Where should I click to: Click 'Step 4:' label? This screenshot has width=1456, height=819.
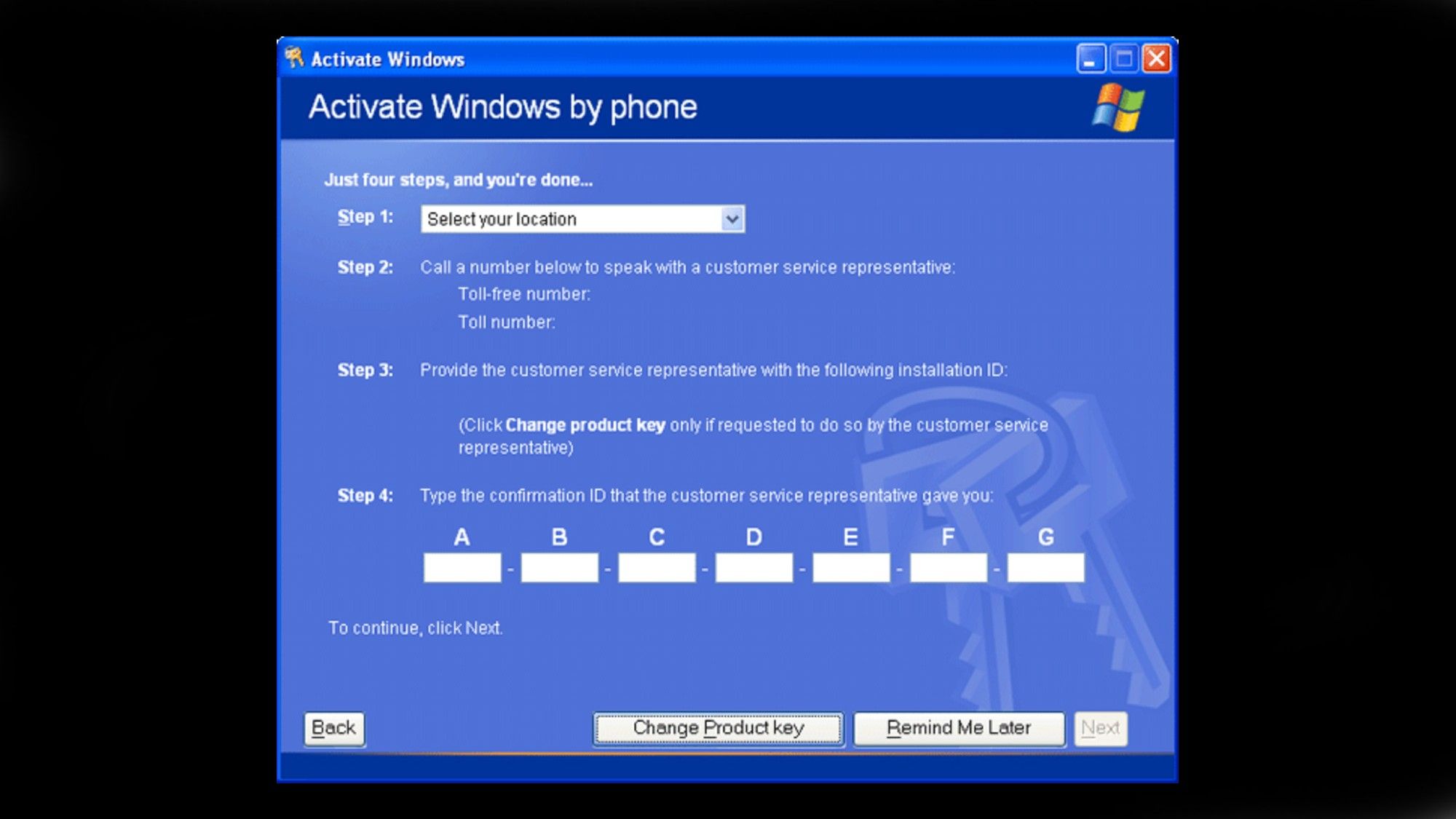coord(365,496)
